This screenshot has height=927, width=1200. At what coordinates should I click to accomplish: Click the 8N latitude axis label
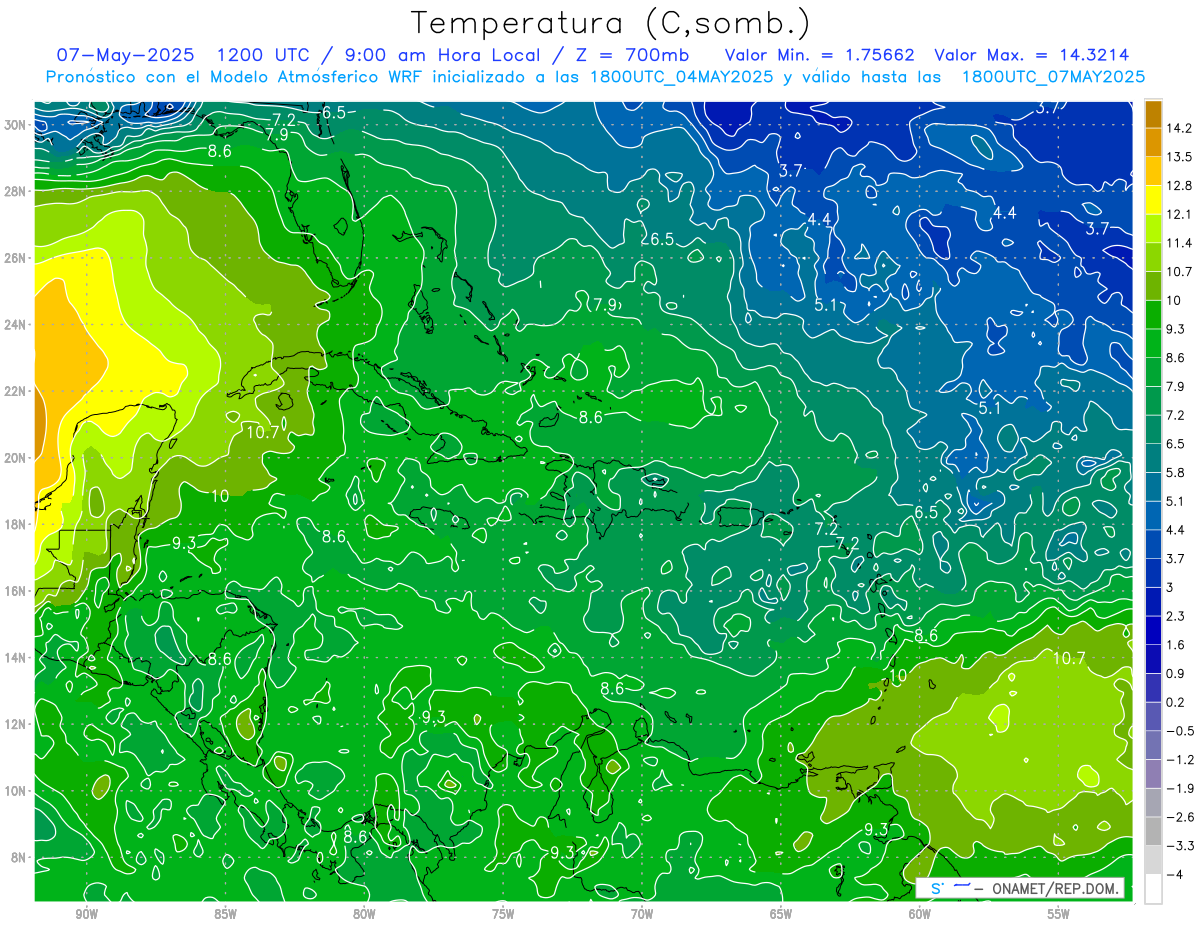click(x=18, y=857)
